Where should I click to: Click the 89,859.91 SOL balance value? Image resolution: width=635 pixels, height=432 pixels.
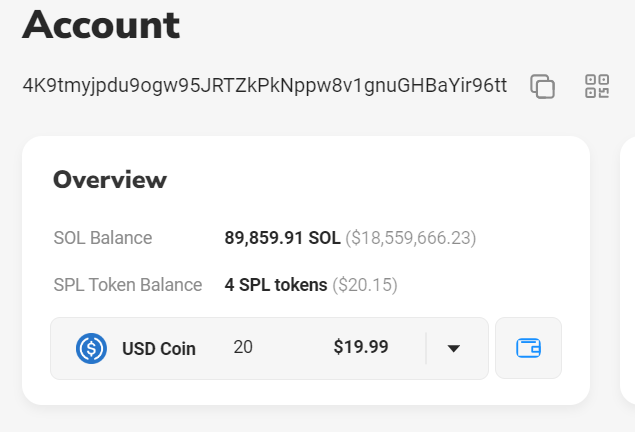click(x=282, y=238)
